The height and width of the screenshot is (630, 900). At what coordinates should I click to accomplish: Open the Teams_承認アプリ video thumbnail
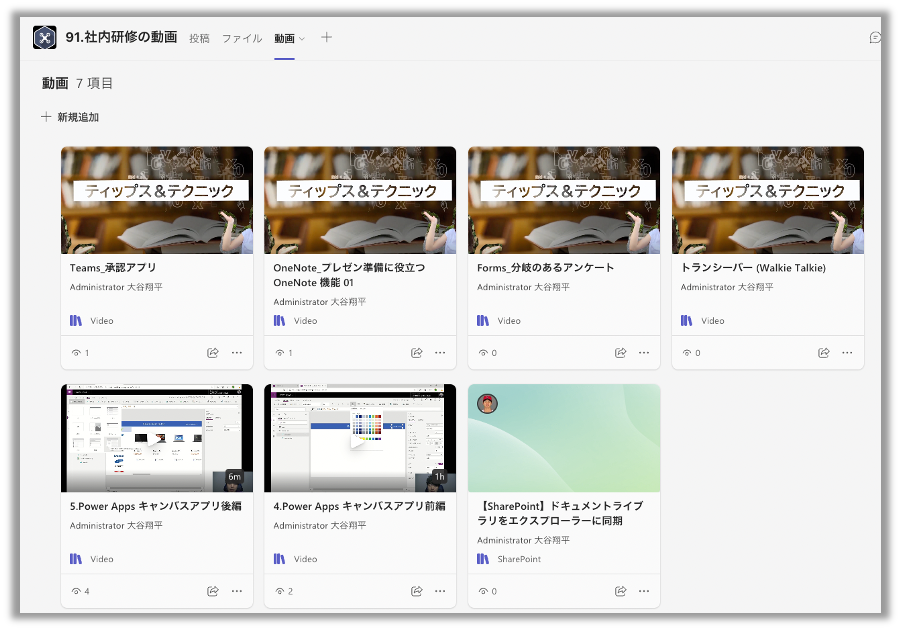157,200
